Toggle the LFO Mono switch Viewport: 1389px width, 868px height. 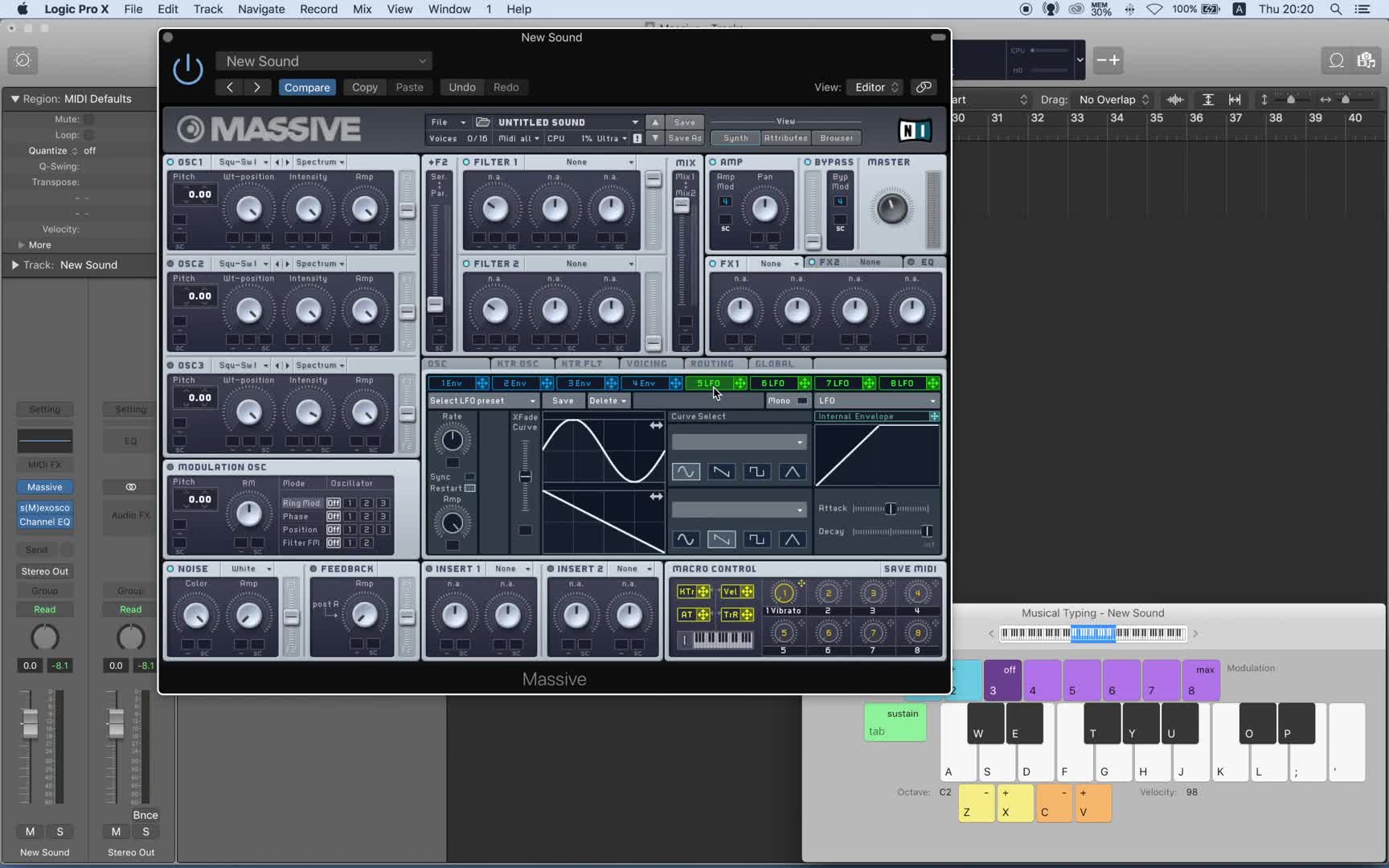click(x=801, y=400)
